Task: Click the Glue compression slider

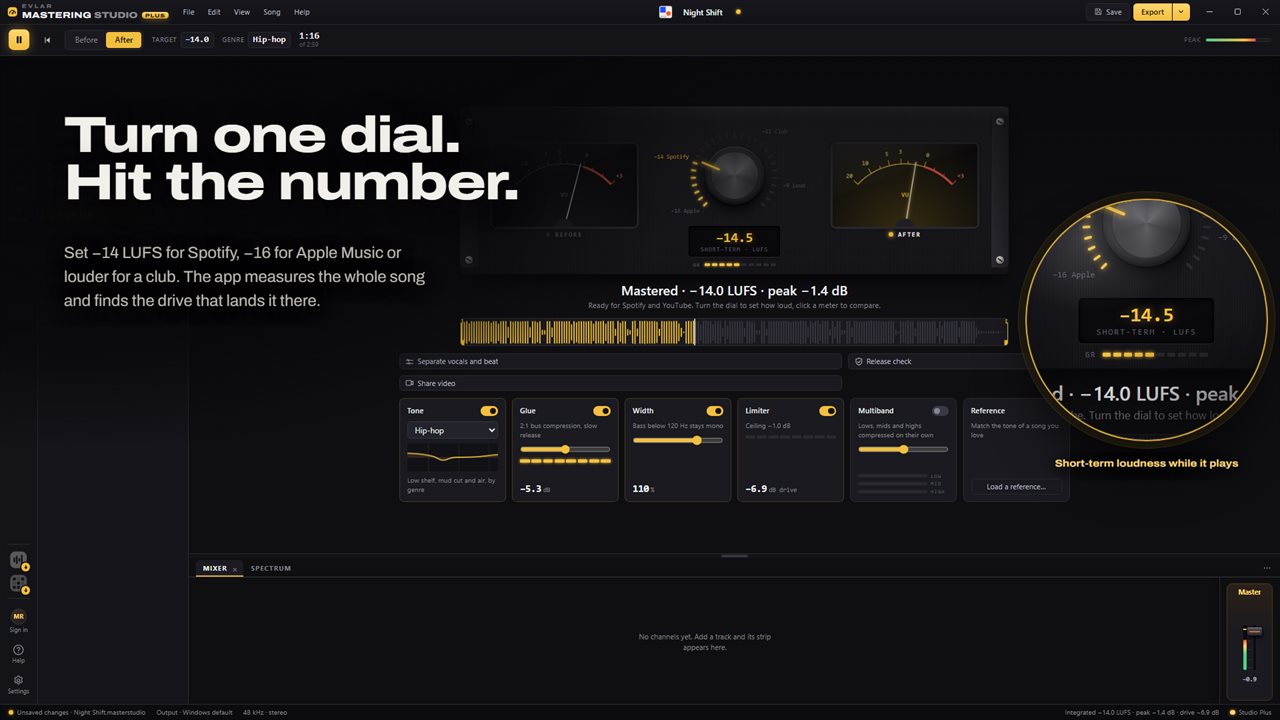Action: 565,449
